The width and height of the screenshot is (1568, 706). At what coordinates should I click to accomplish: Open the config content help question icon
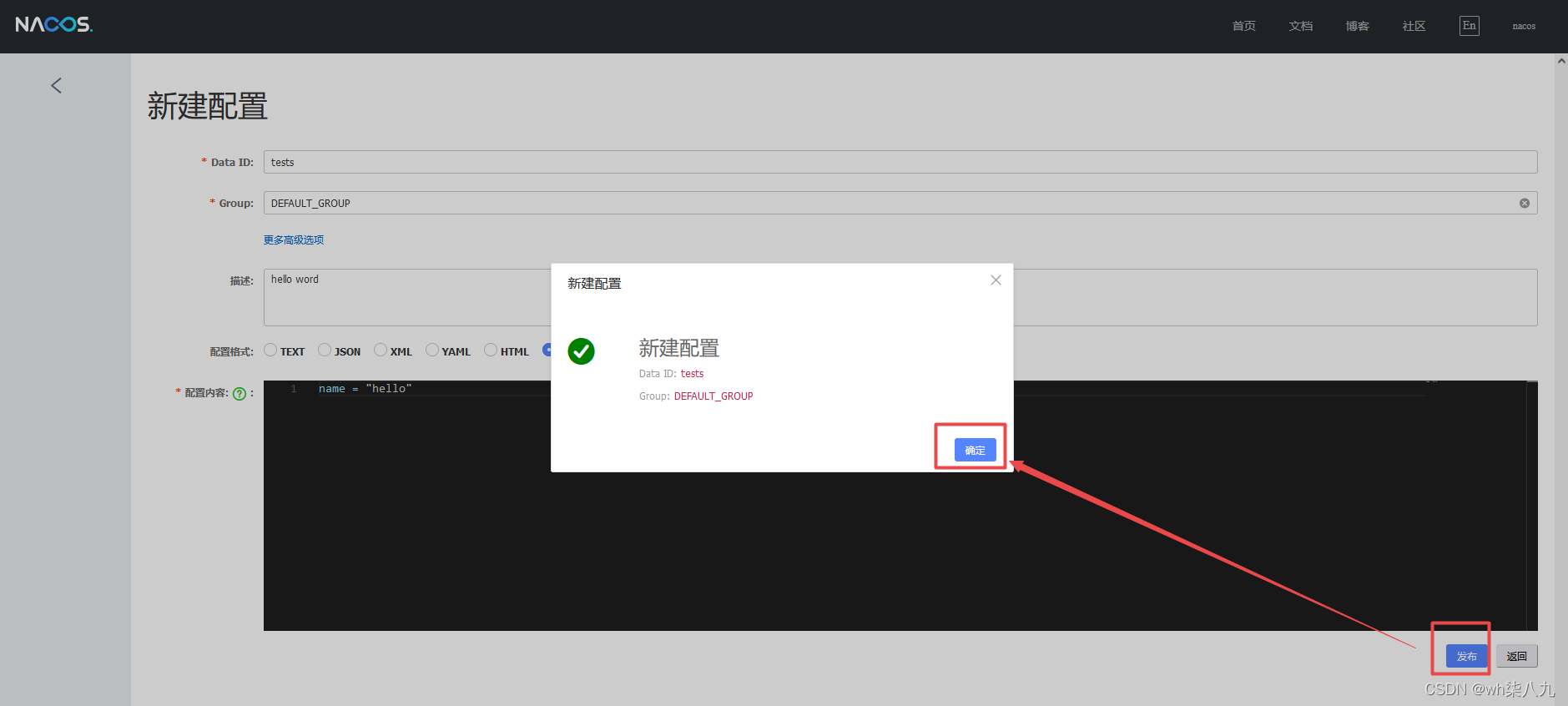tap(239, 394)
